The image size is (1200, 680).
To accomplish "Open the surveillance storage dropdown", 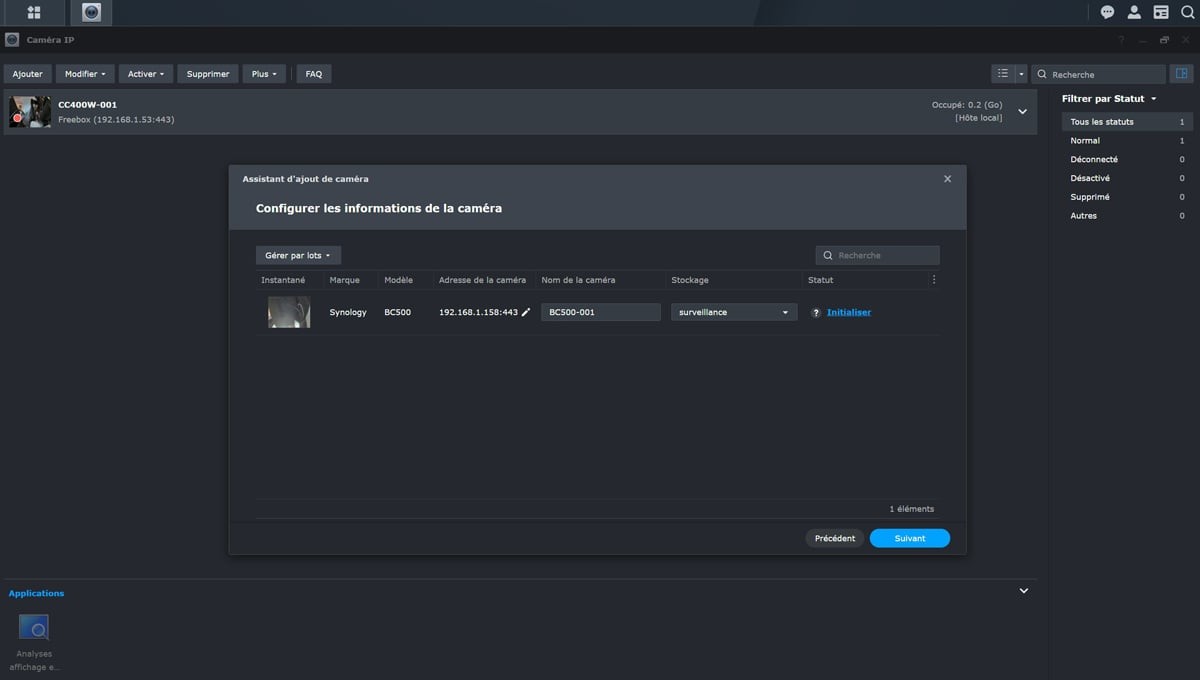I will 734,312.
